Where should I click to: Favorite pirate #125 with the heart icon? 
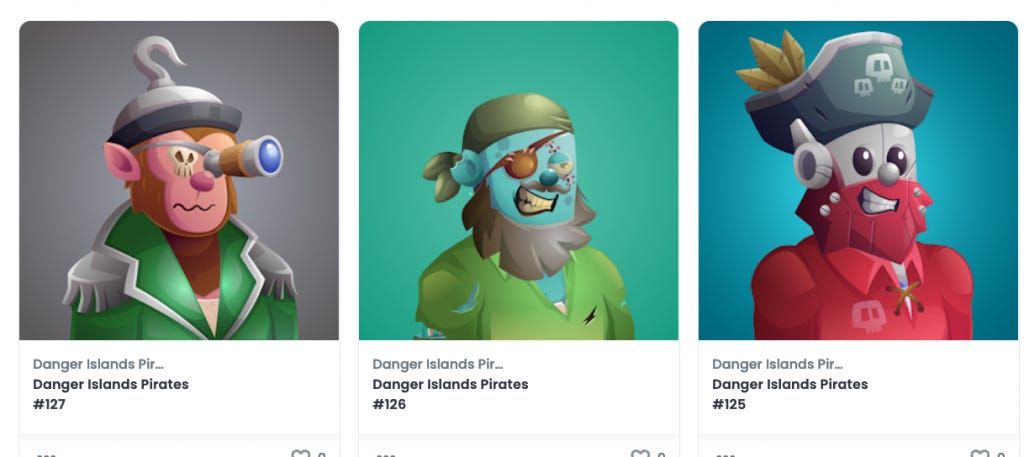point(980,454)
